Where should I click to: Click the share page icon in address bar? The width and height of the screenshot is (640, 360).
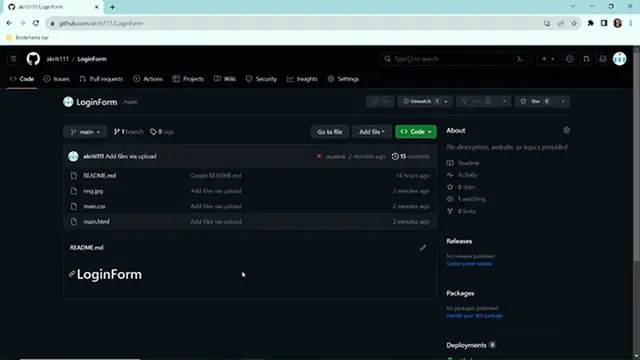click(x=560, y=23)
